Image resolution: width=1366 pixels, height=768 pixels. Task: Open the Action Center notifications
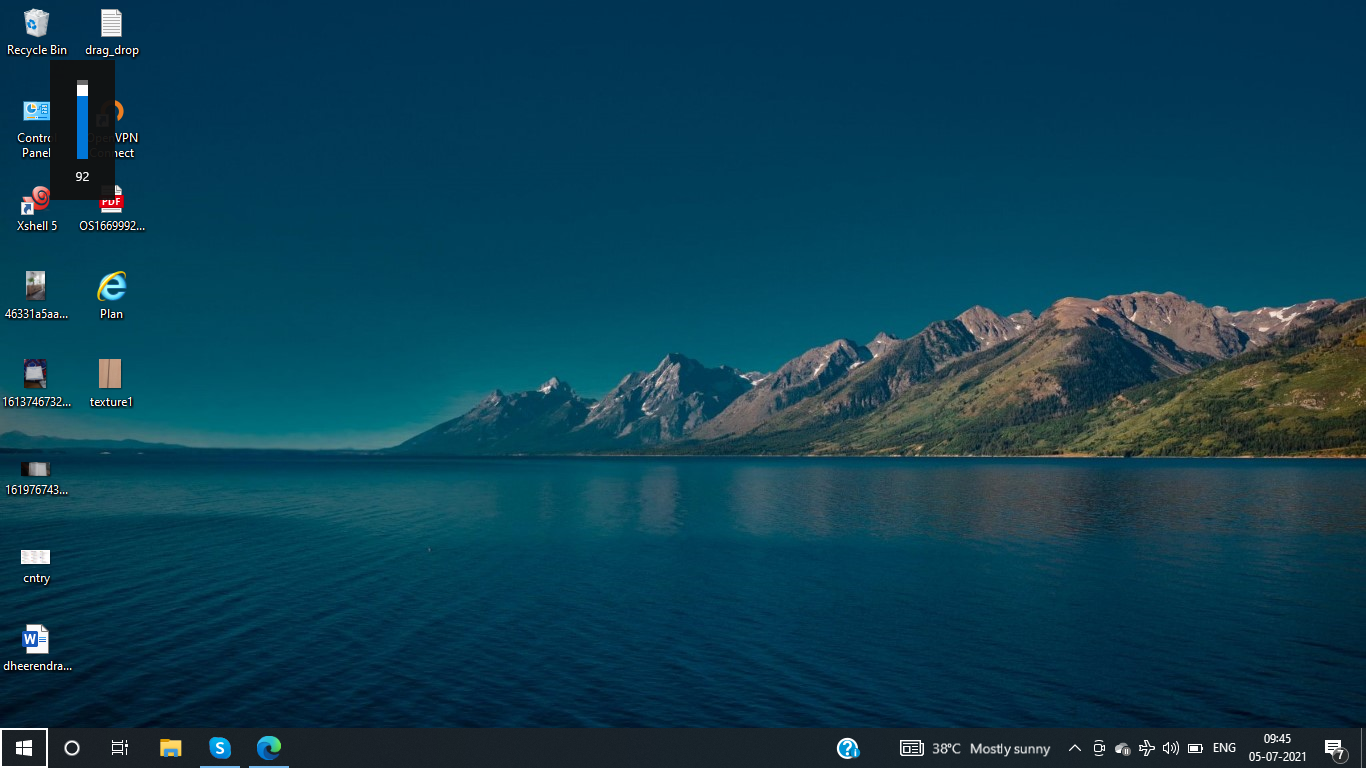[1334, 748]
